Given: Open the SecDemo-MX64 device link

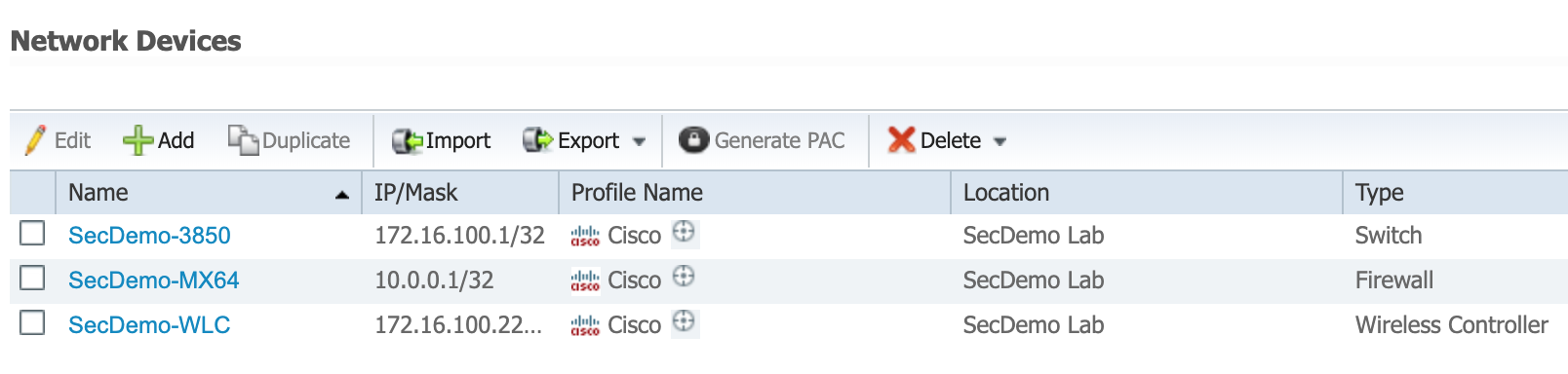Looking at the screenshot, I should (x=154, y=280).
